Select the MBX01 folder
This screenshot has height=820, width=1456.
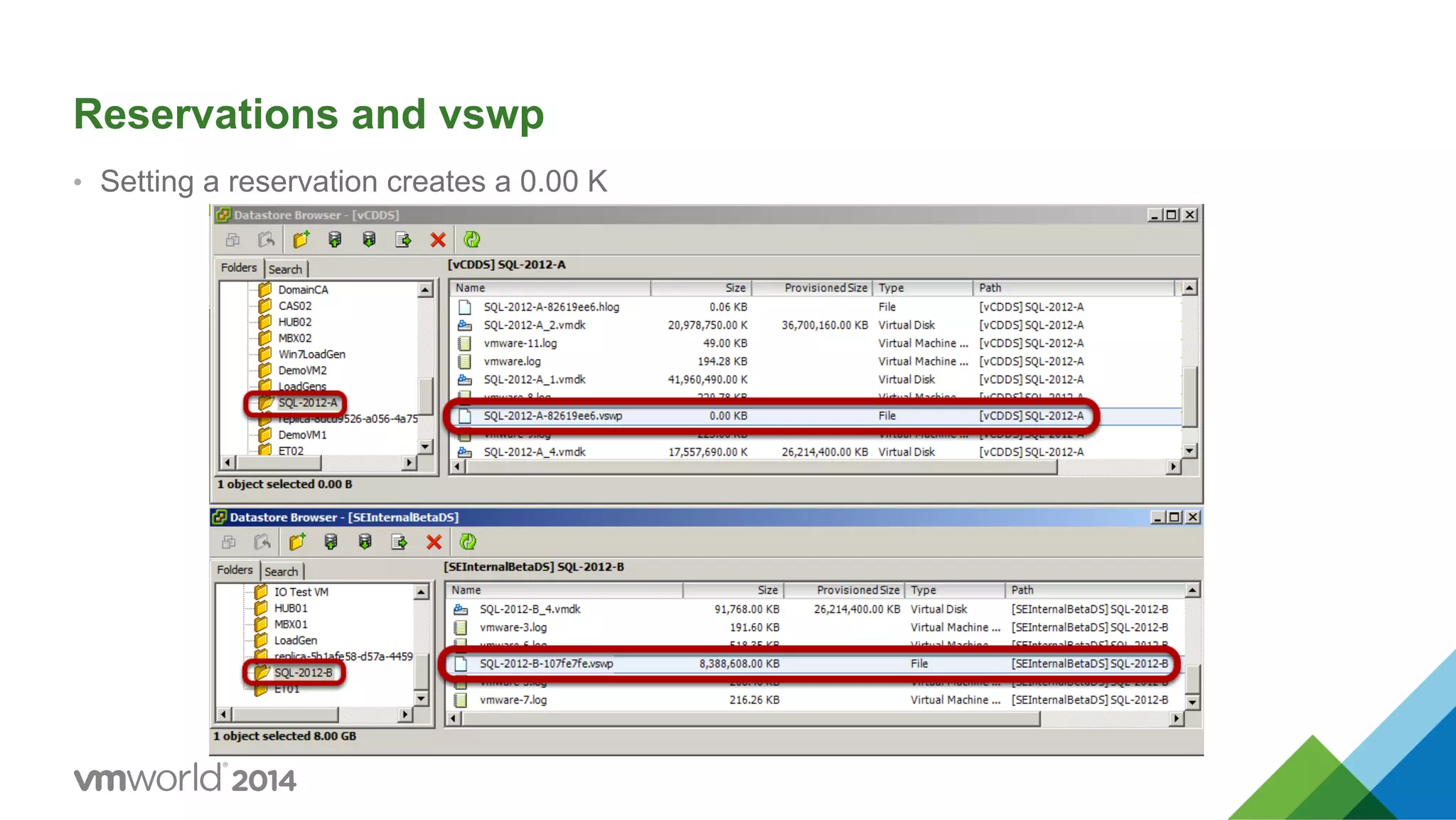point(291,624)
